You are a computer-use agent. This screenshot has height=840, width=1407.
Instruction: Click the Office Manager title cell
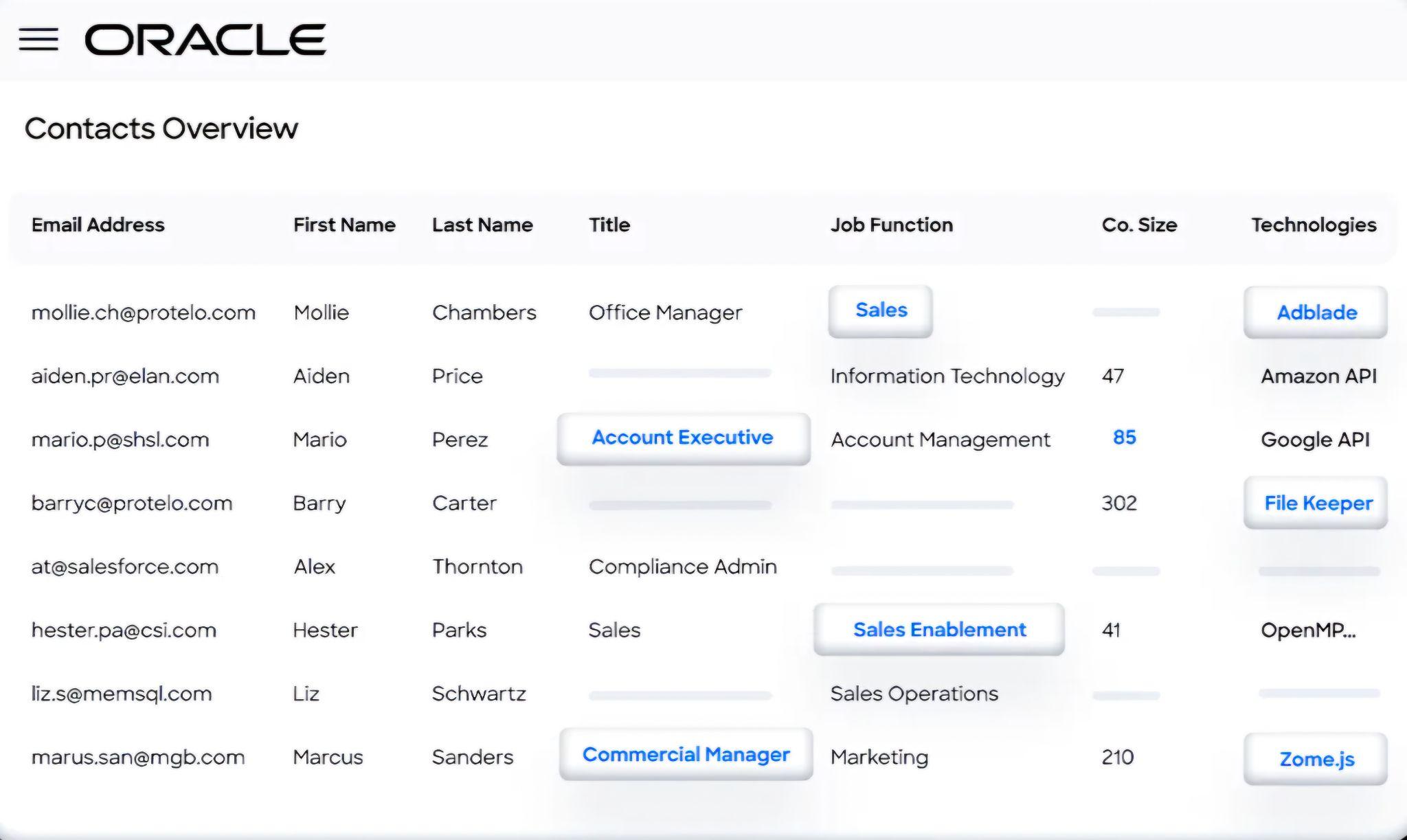(x=666, y=313)
